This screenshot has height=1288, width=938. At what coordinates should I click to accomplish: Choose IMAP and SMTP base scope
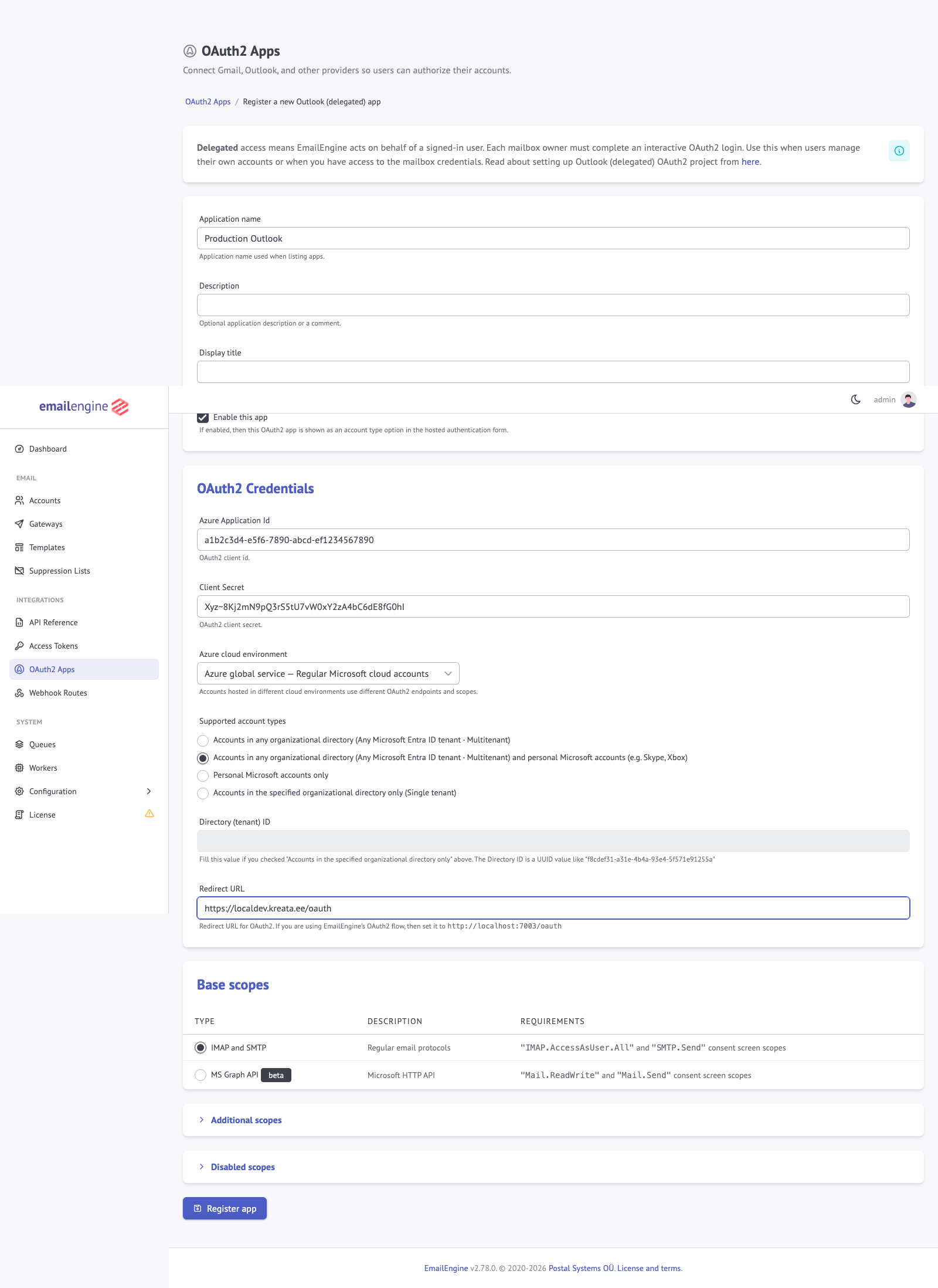pos(200,1048)
